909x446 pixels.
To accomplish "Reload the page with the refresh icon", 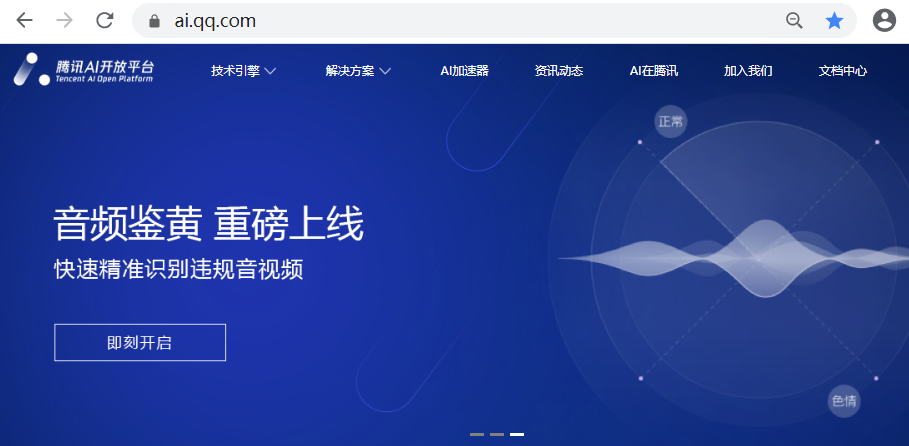I will point(104,21).
